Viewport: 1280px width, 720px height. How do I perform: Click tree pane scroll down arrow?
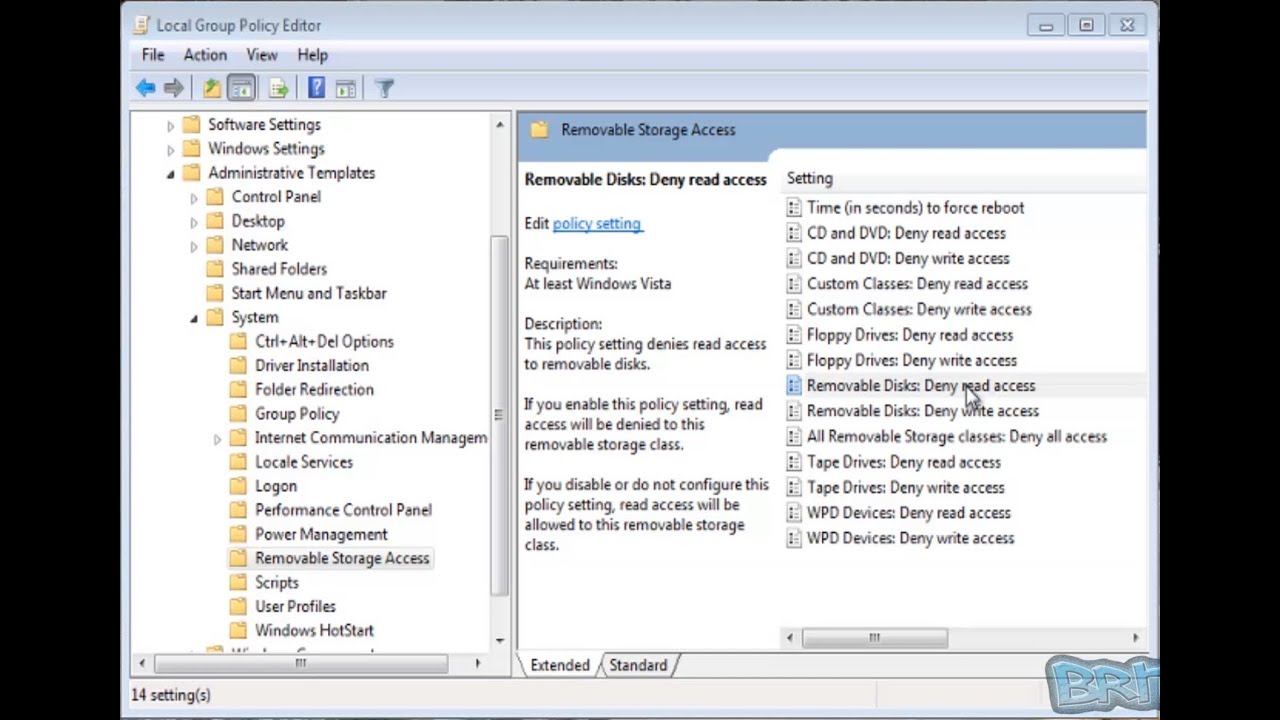pyautogui.click(x=499, y=640)
